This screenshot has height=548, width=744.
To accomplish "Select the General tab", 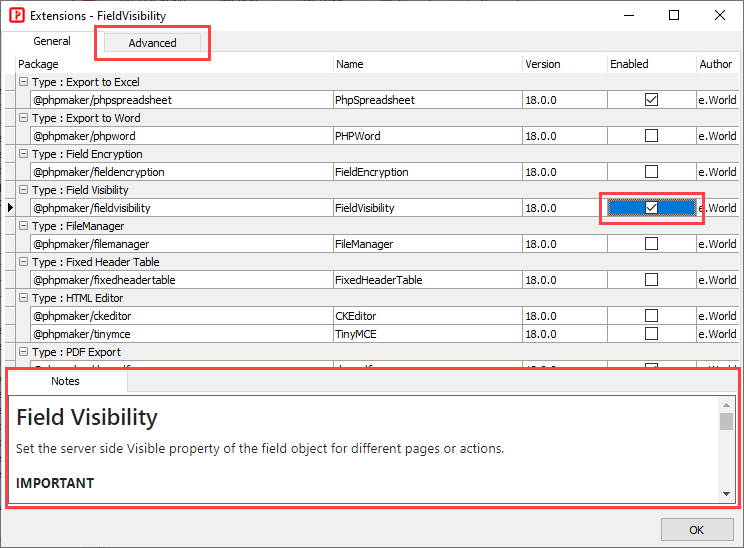I will pos(52,42).
